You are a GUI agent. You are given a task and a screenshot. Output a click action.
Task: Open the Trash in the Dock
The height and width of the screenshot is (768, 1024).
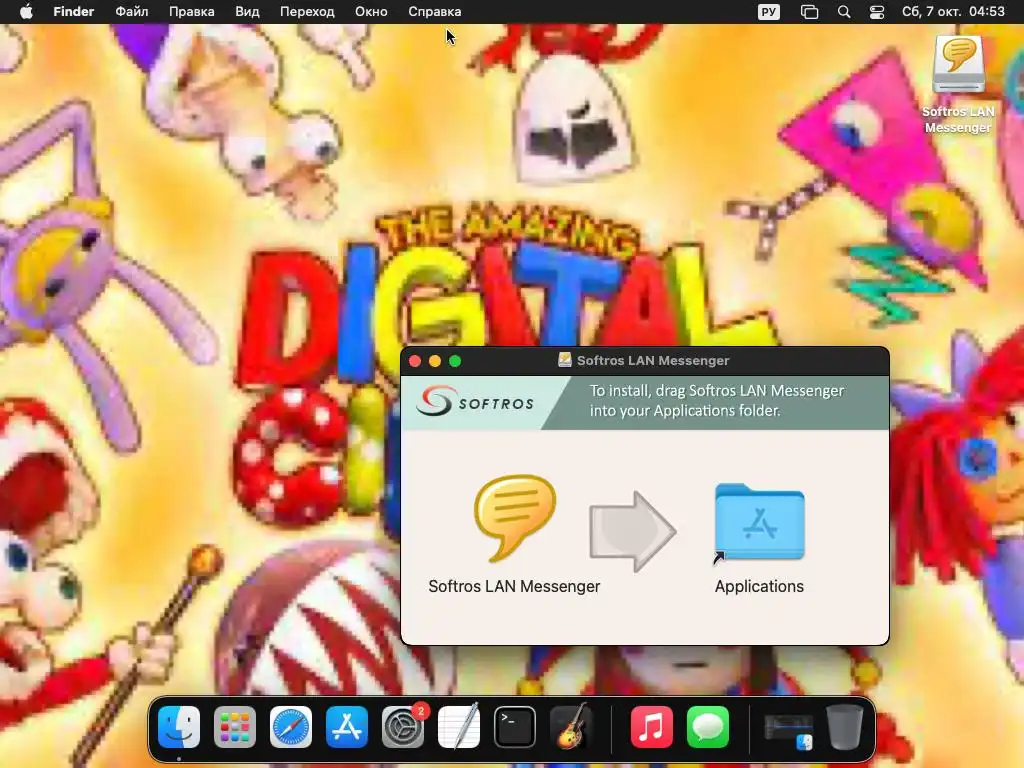point(844,726)
